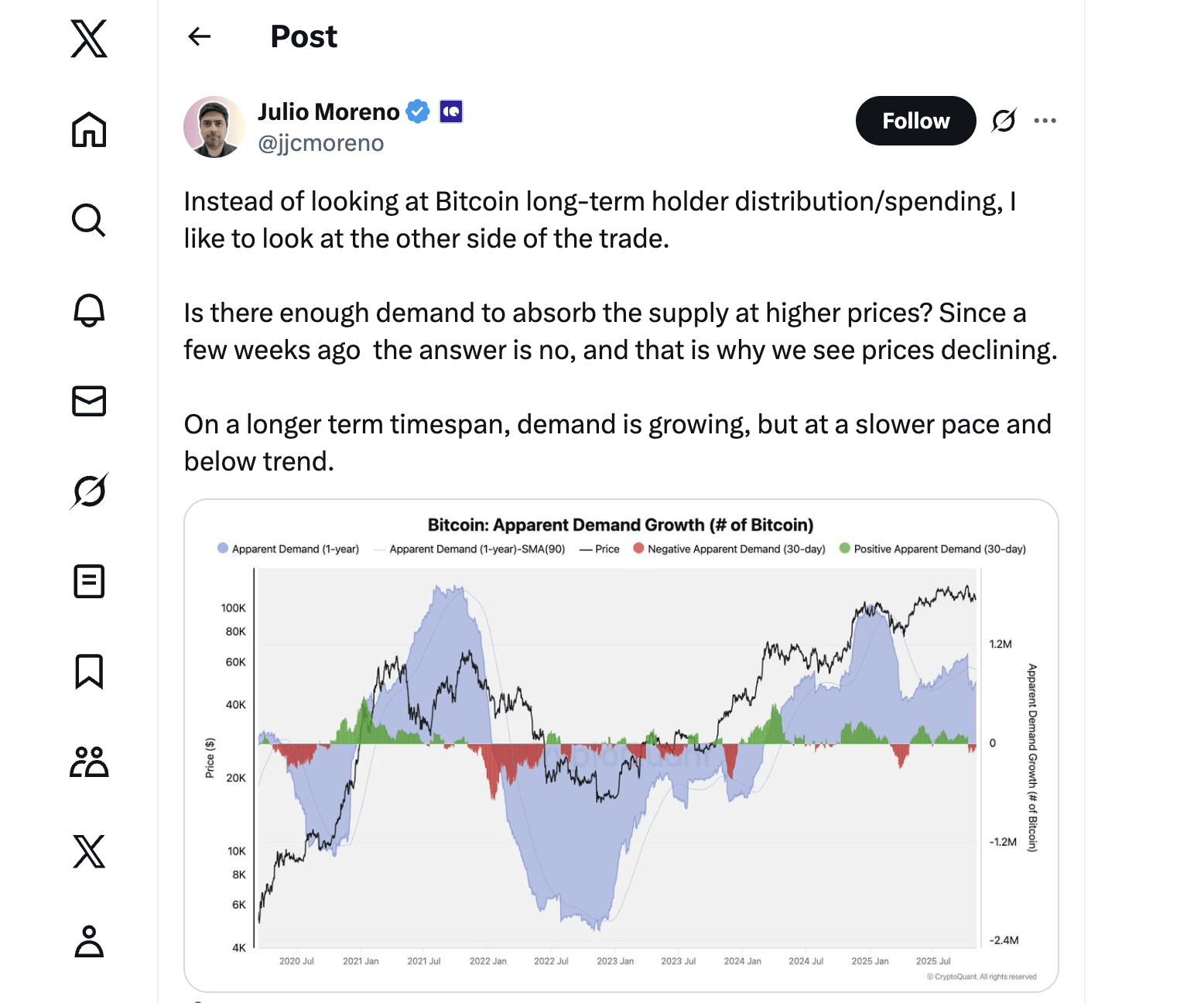
Task: Open Grok in the sidebar
Action: click(89, 491)
